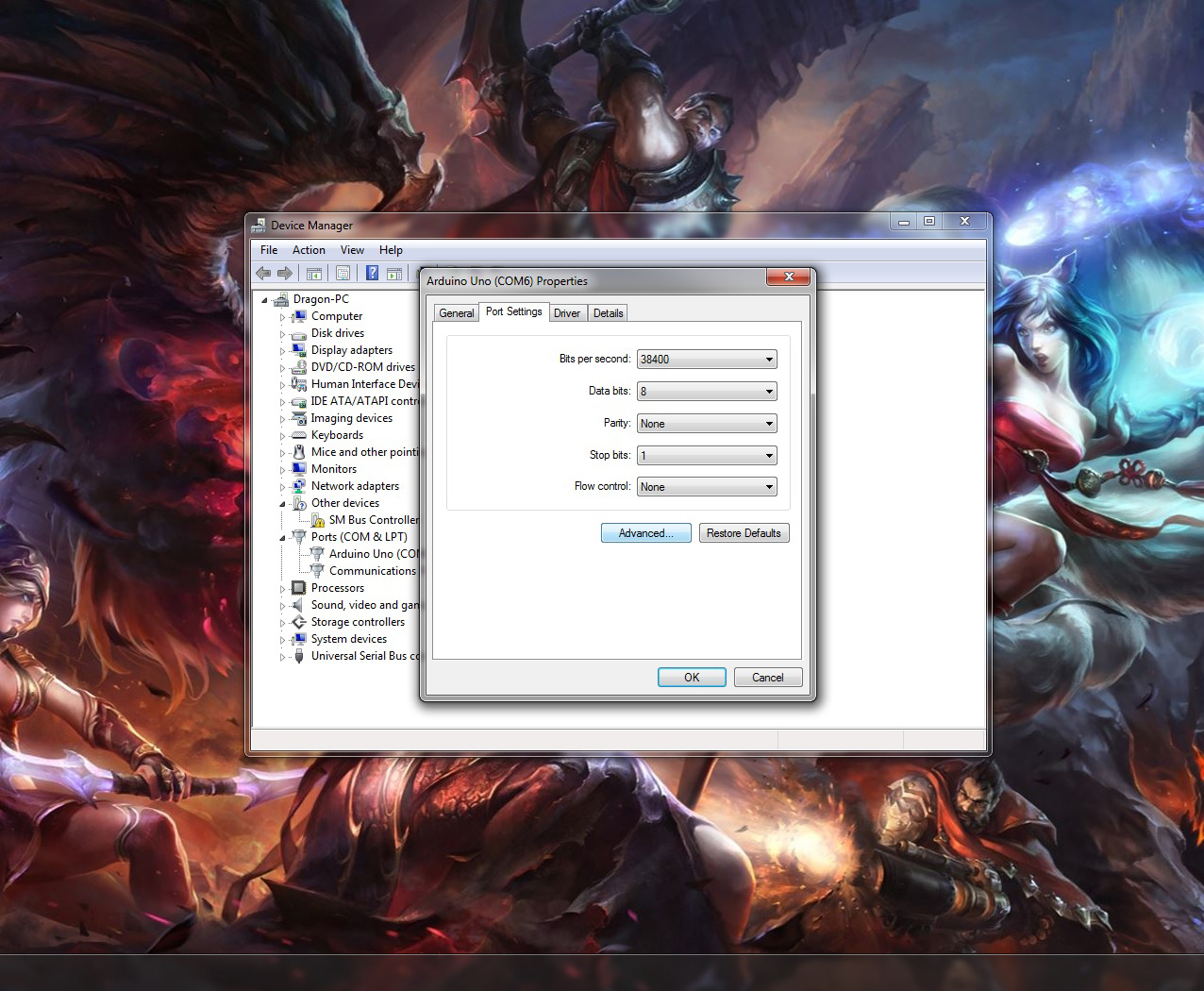Collapse the Other devices tree arrow
Image resolution: width=1204 pixels, height=991 pixels.
click(x=282, y=504)
